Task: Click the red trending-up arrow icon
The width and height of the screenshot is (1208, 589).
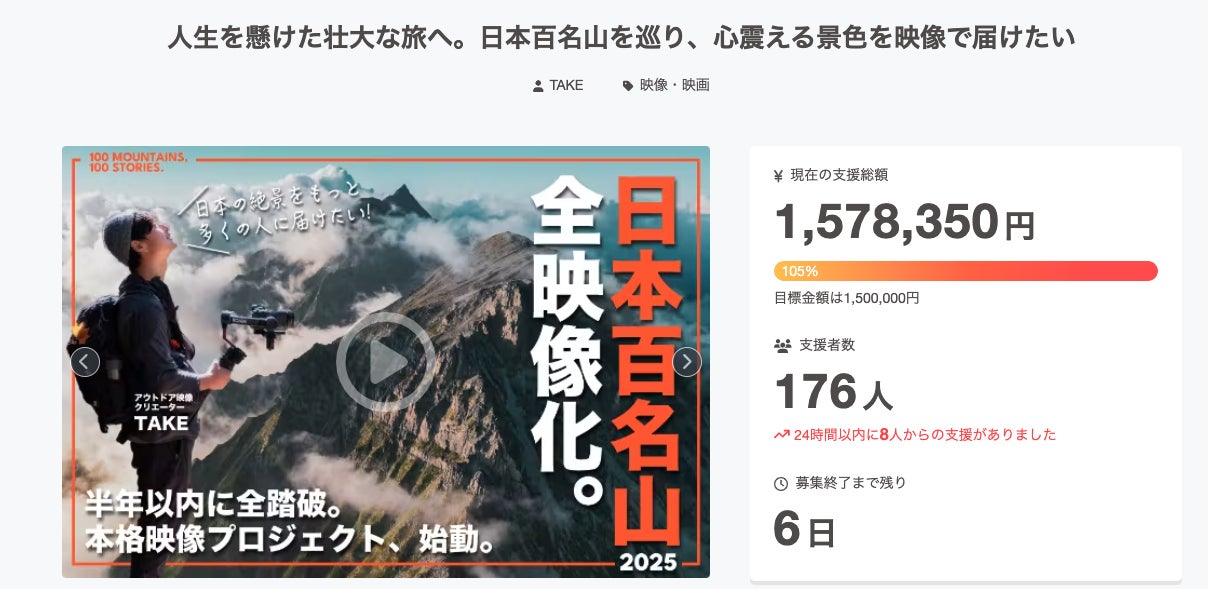Action: coord(782,435)
